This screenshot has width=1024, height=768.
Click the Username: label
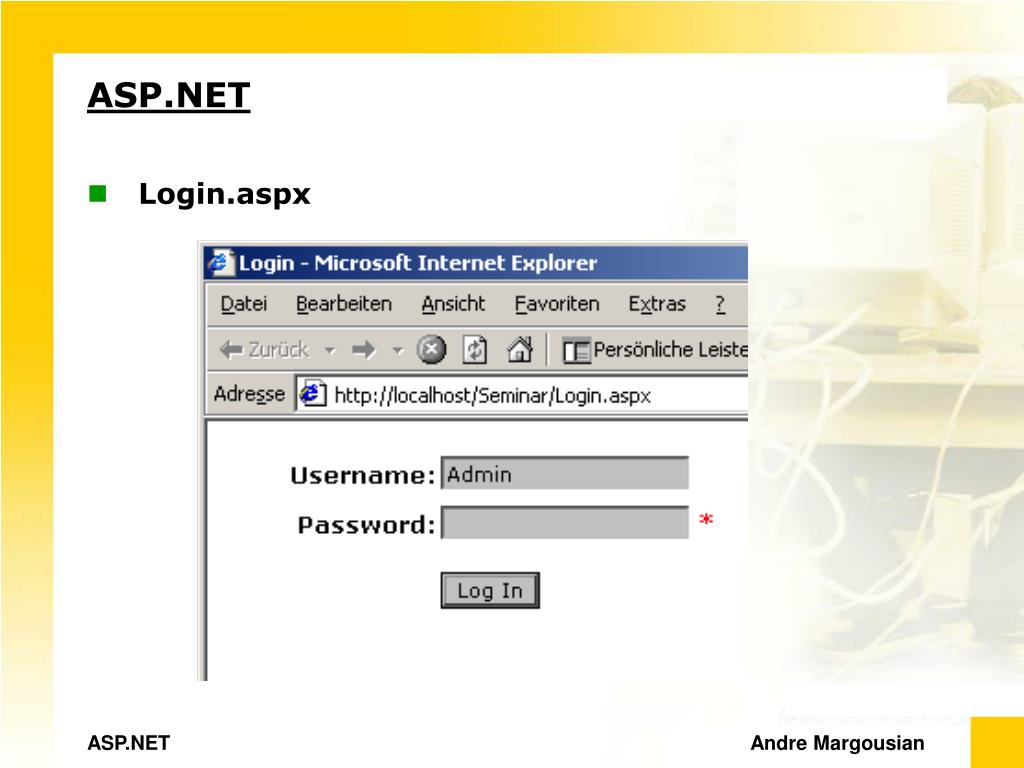coord(362,475)
